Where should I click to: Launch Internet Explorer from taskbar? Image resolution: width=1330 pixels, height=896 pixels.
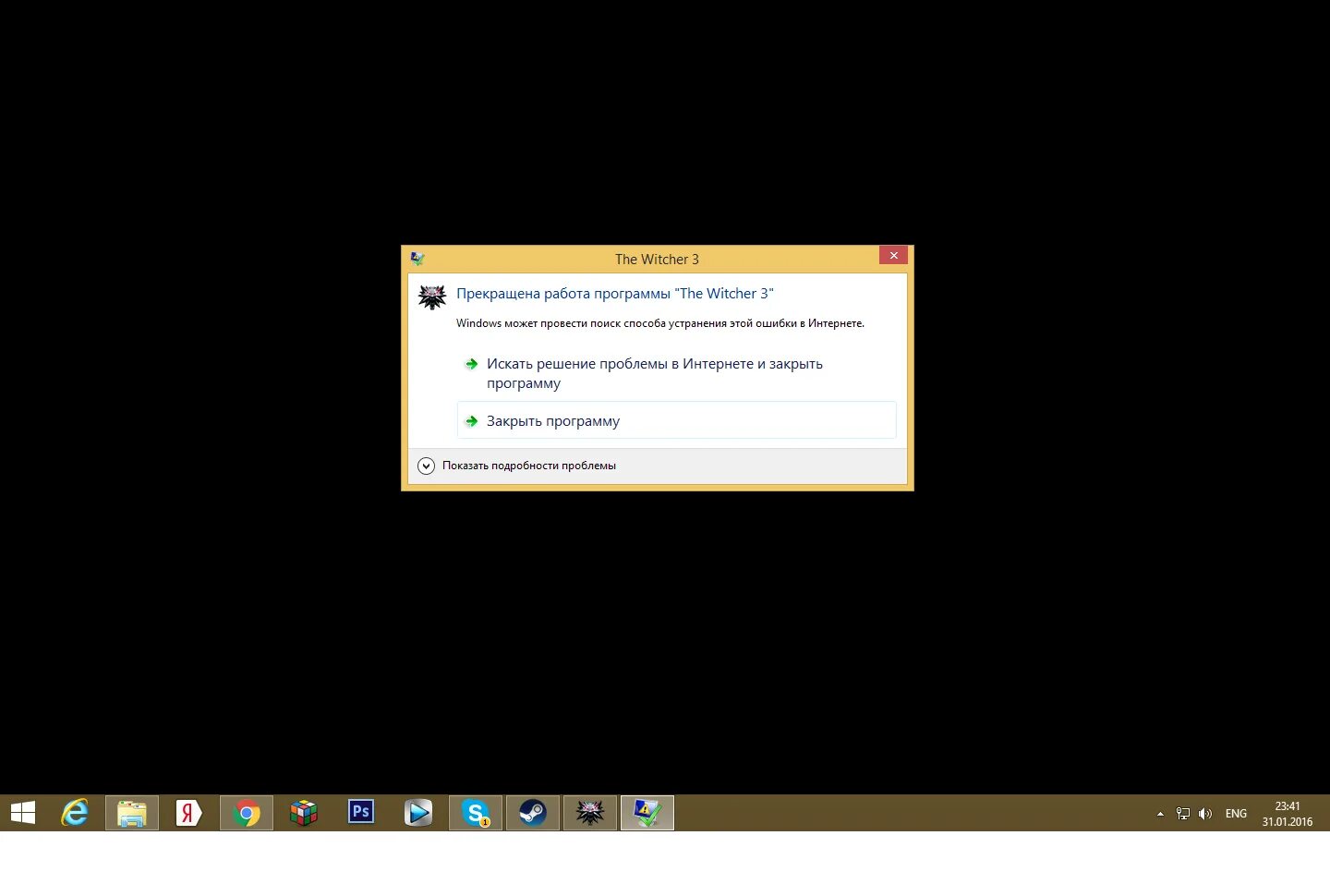[x=75, y=813]
